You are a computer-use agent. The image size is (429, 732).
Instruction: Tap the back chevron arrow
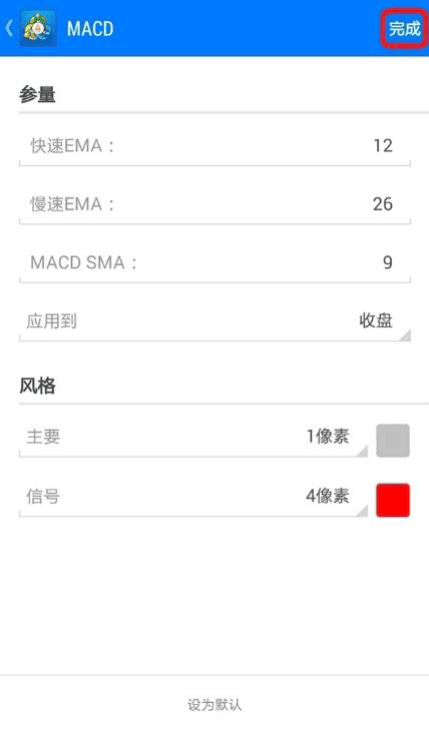click(x=9, y=28)
